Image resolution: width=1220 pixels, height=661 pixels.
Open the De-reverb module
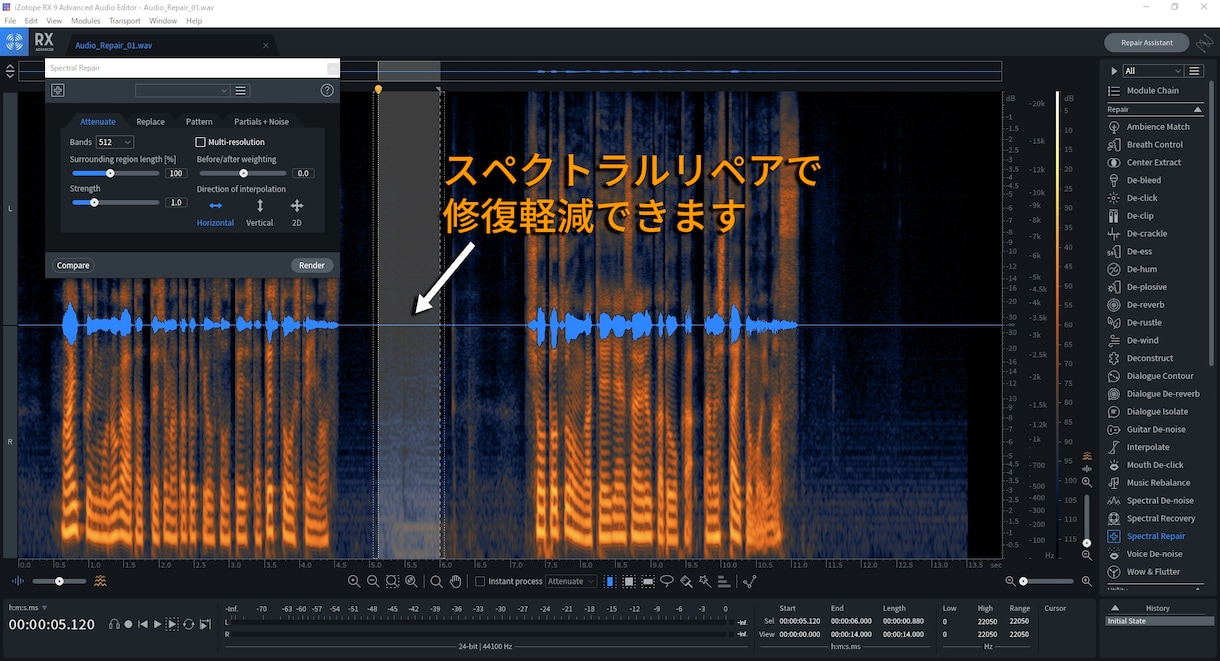(1155, 305)
